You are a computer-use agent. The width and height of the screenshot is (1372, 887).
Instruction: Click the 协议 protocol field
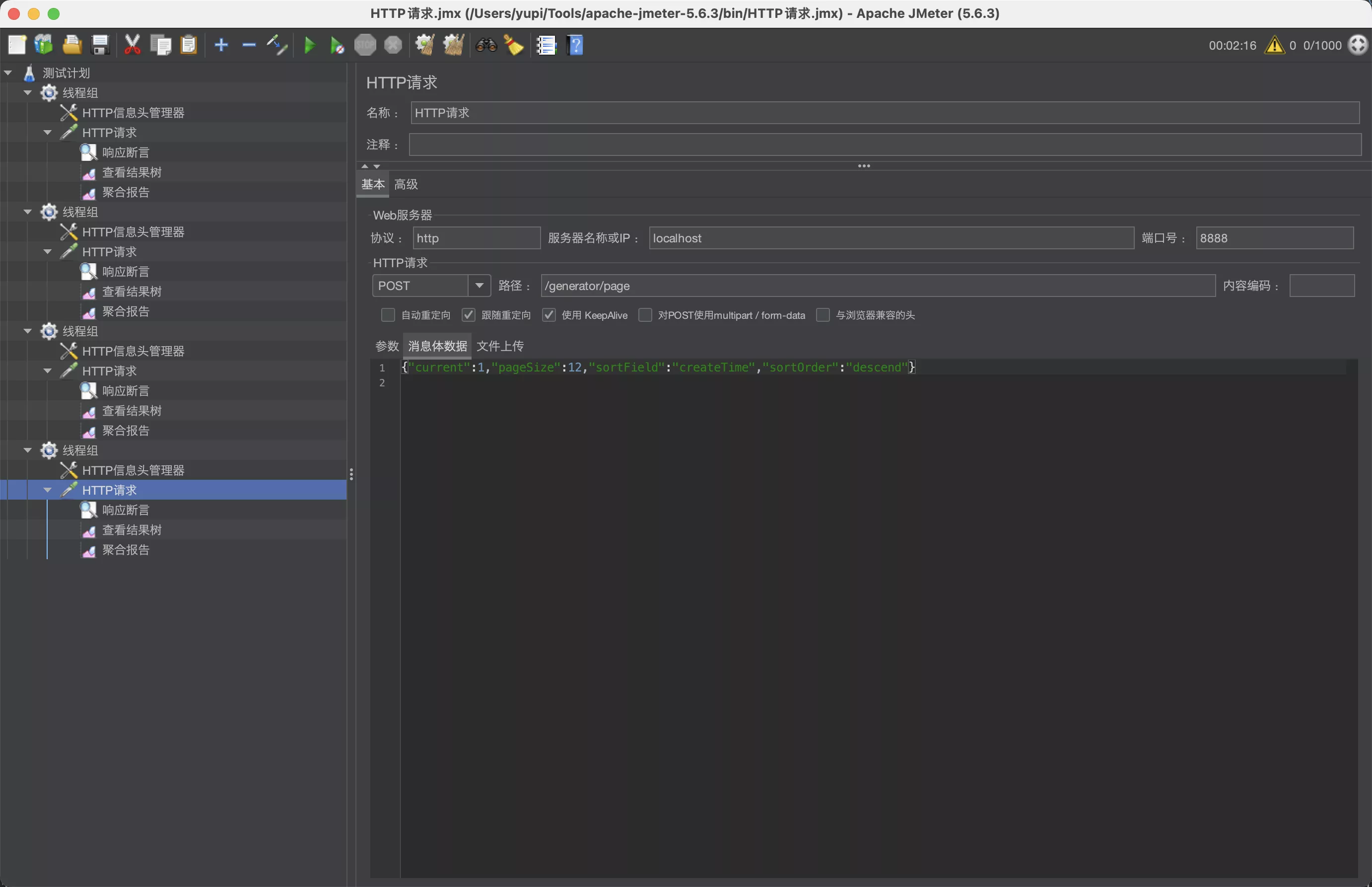click(477, 238)
